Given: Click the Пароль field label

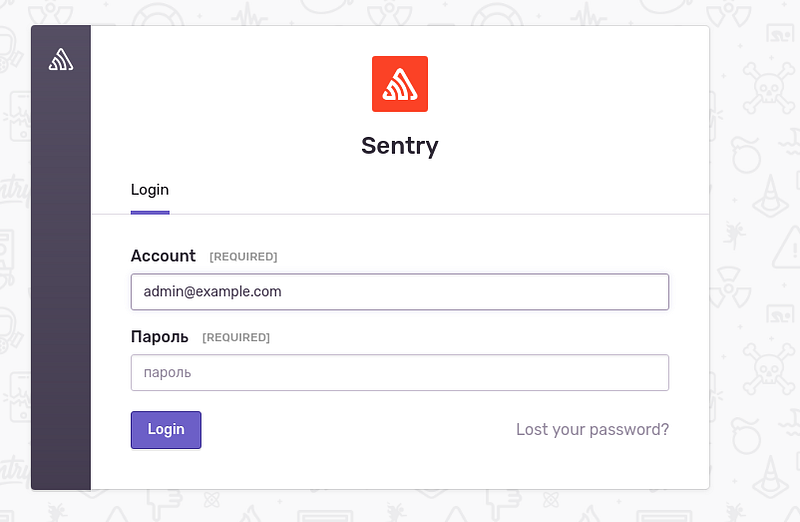Looking at the screenshot, I should (x=160, y=337).
